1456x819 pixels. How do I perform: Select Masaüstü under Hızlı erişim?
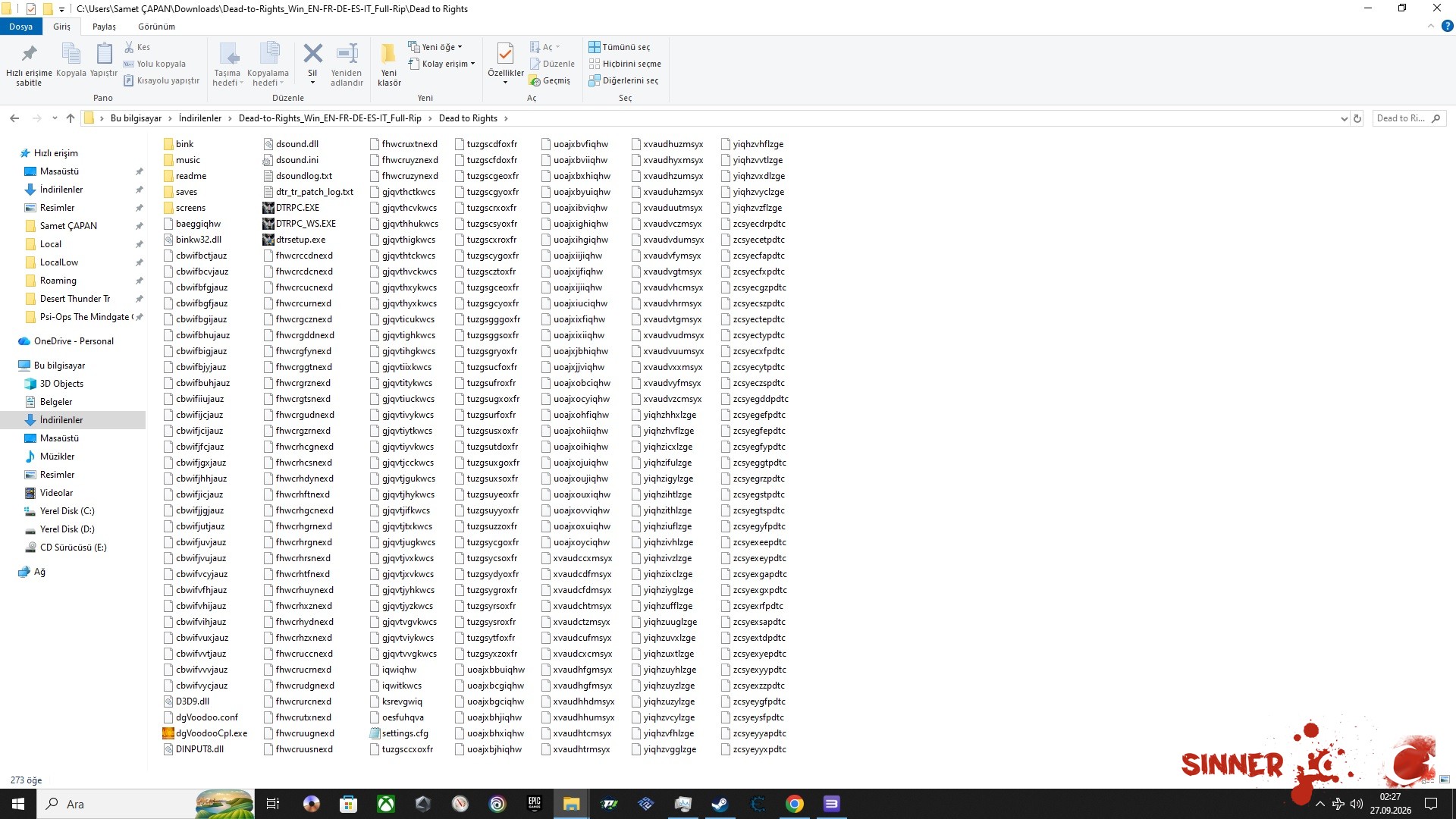[x=59, y=171]
